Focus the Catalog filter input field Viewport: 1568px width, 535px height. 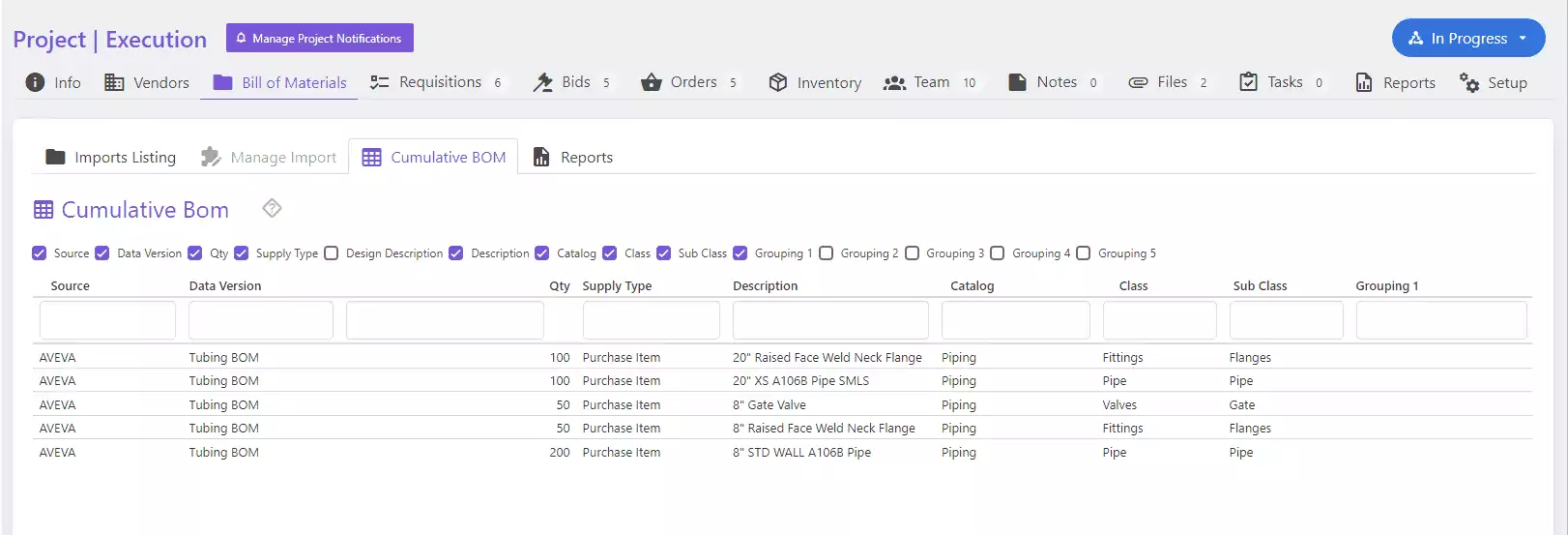click(1016, 320)
